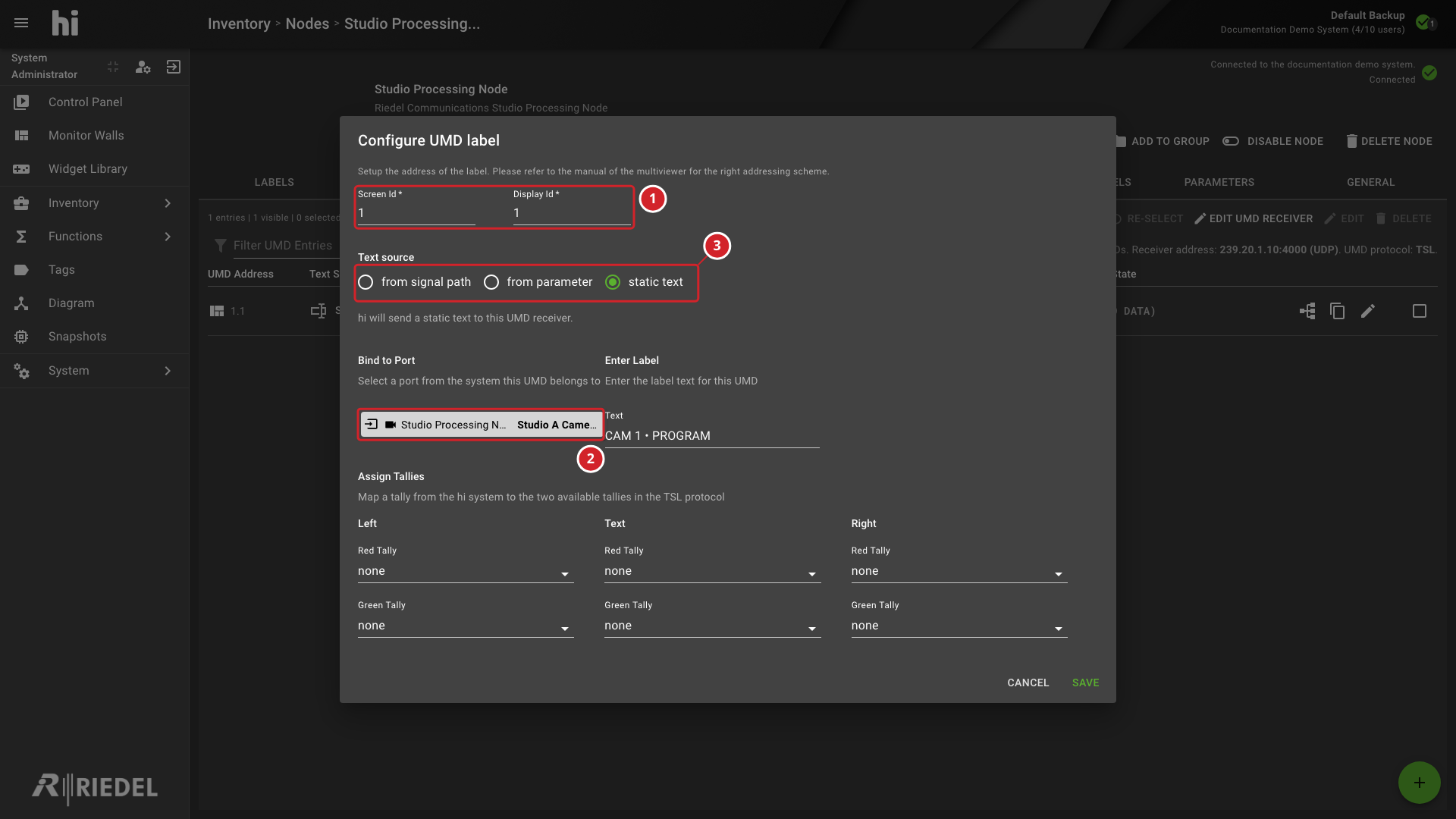Image resolution: width=1456 pixels, height=819 pixels.
Task: Click Edit UMD Receiver button
Action: tap(1254, 218)
